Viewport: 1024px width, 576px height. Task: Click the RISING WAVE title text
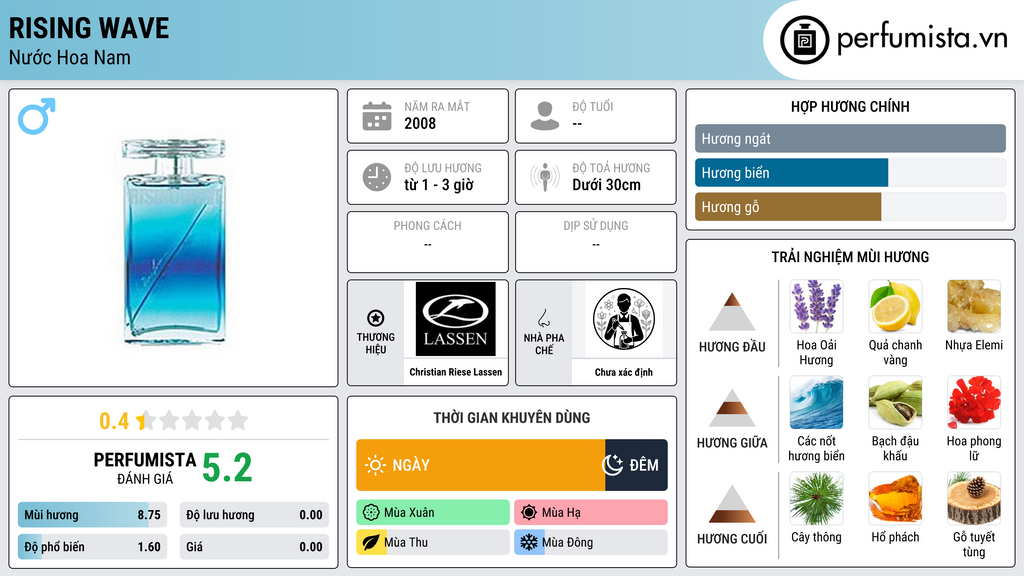tap(89, 28)
